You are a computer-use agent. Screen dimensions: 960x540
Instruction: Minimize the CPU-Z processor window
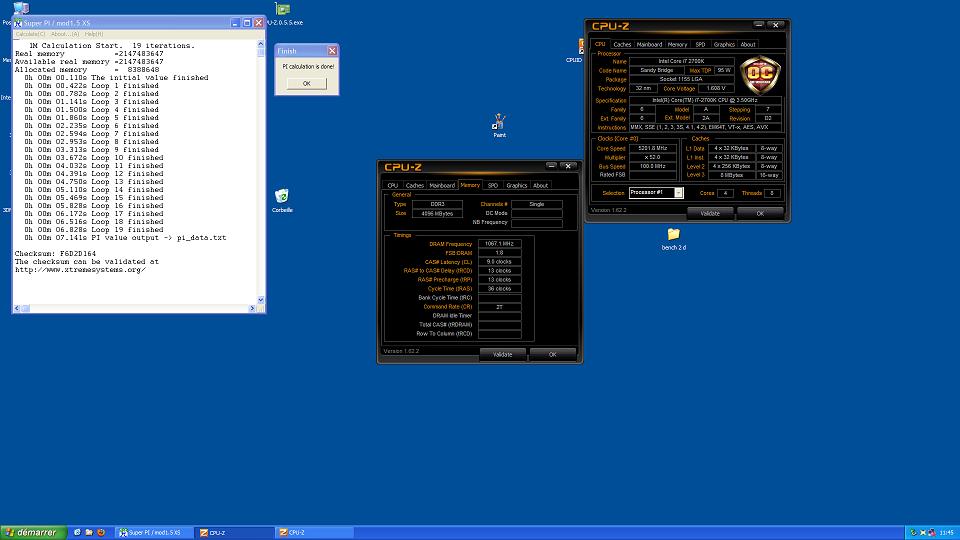click(x=759, y=25)
